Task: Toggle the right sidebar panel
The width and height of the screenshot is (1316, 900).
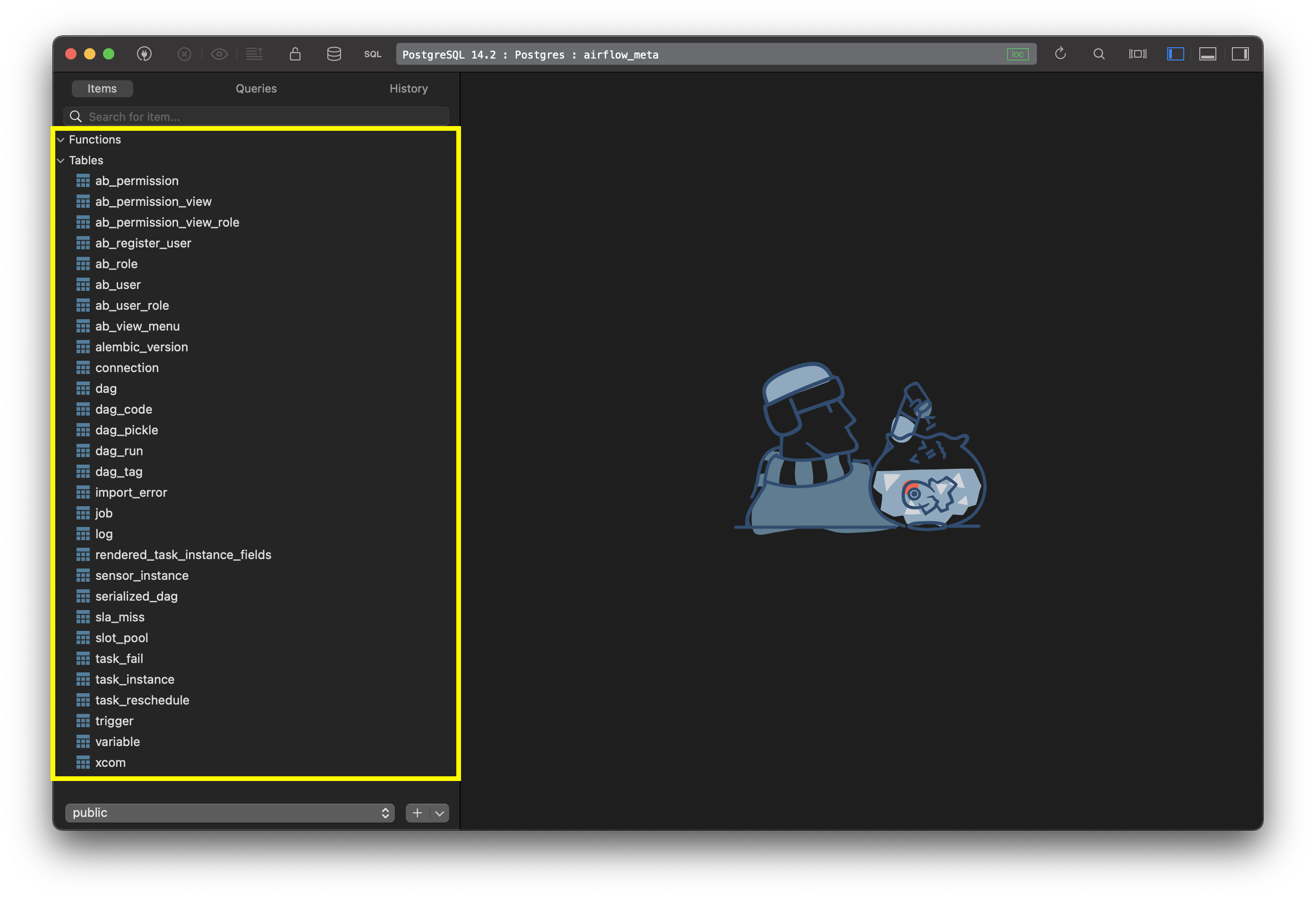Action: coord(1240,54)
